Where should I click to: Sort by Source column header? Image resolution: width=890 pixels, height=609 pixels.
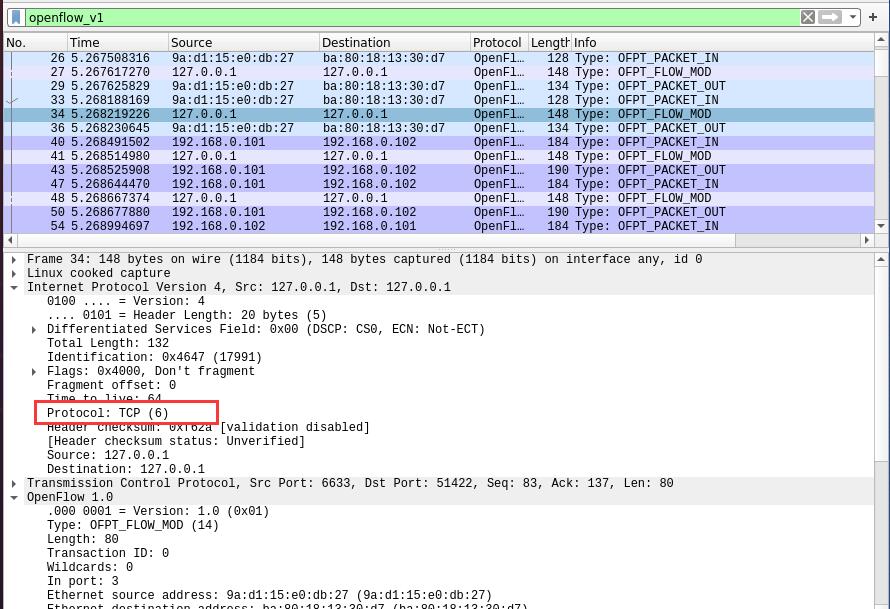tap(244, 43)
